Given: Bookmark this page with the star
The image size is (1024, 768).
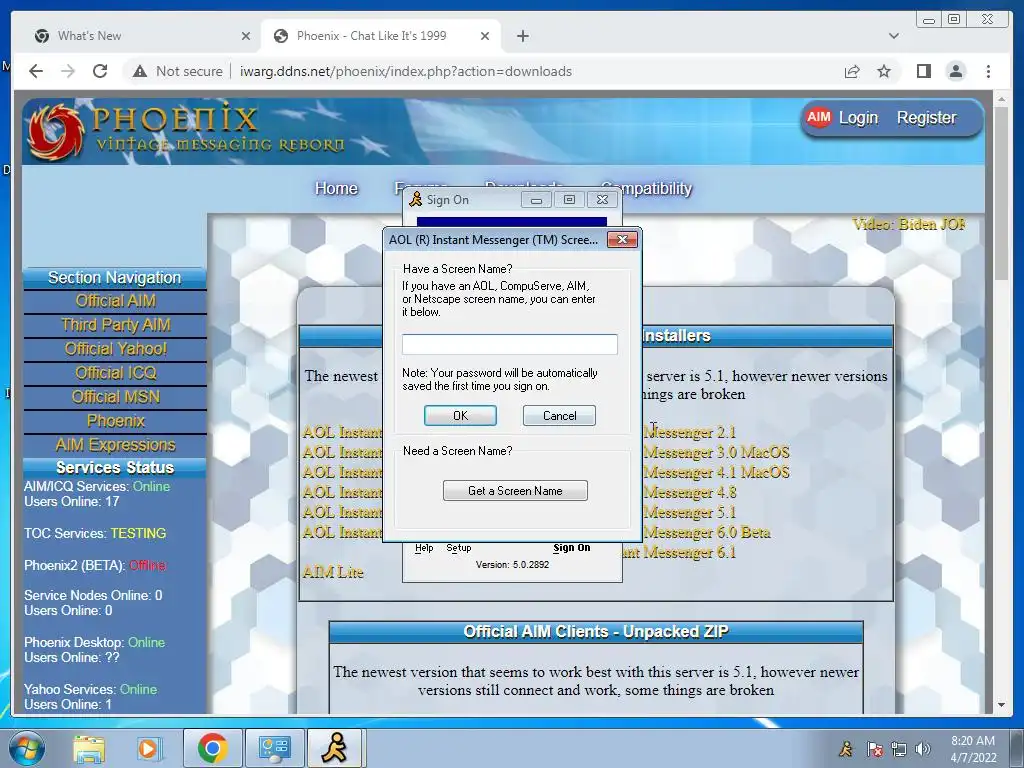Looking at the screenshot, I should 884,71.
